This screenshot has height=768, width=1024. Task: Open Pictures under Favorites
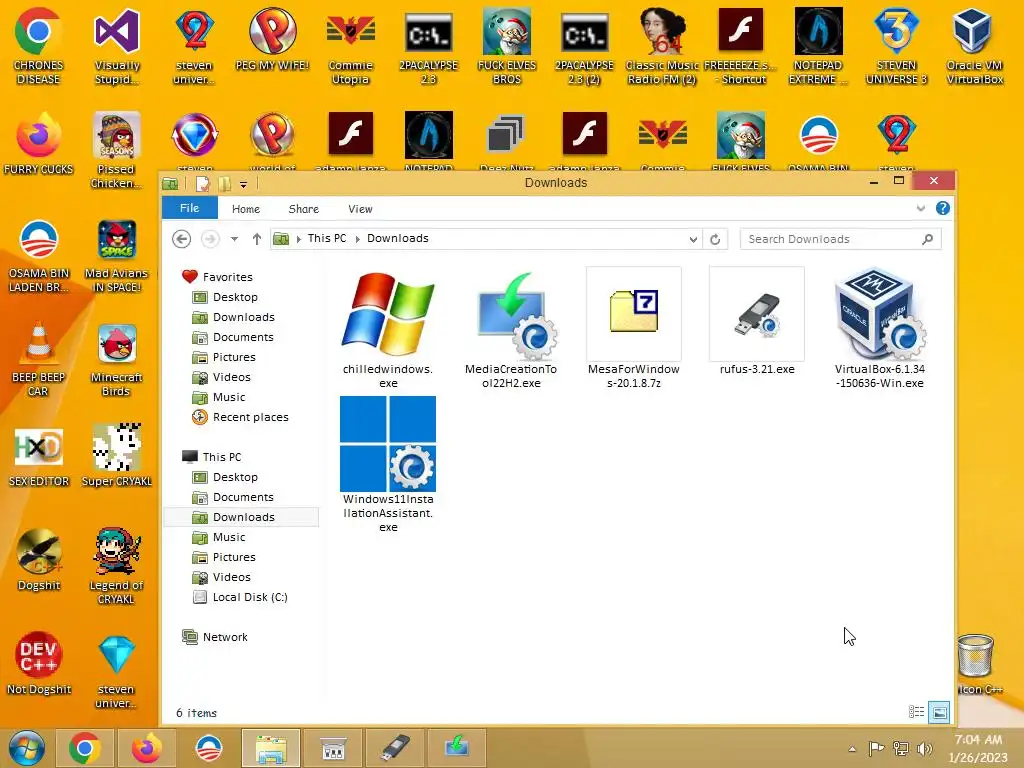234,357
